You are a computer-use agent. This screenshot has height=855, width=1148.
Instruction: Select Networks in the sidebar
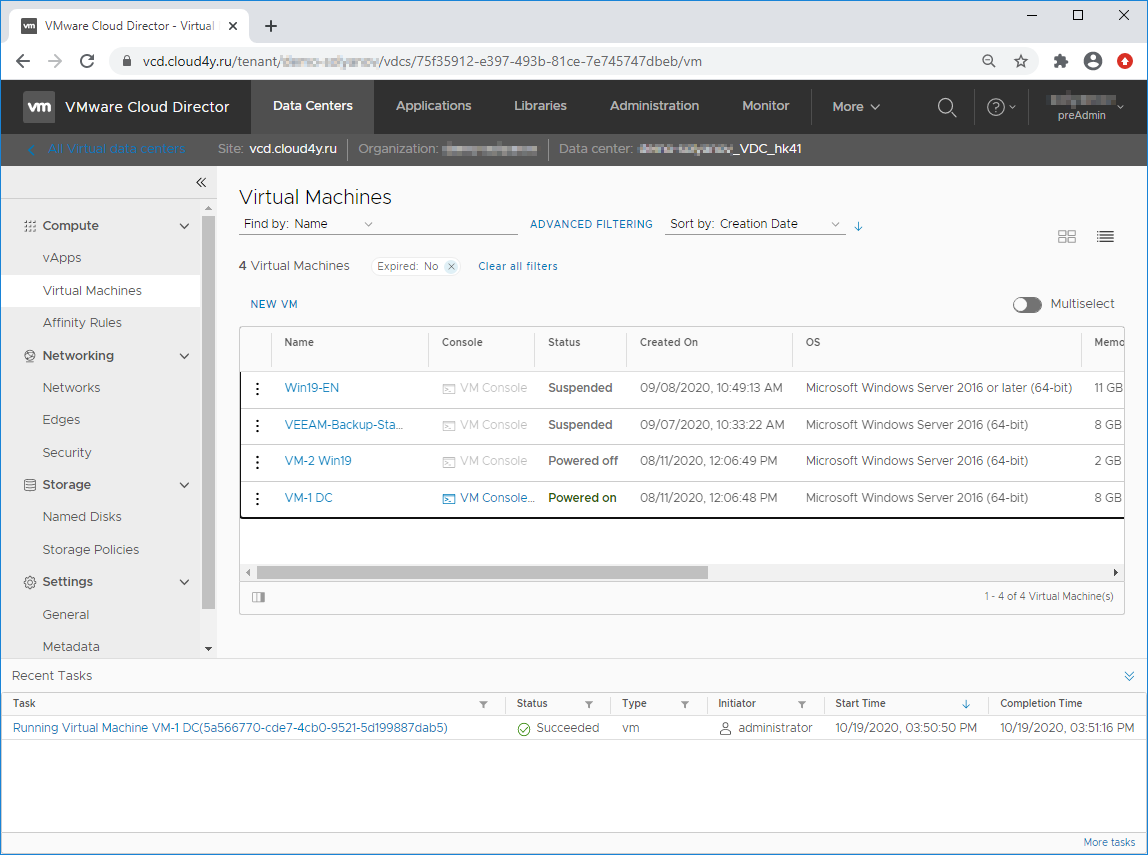pyautogui.click(x=72, y=388)
